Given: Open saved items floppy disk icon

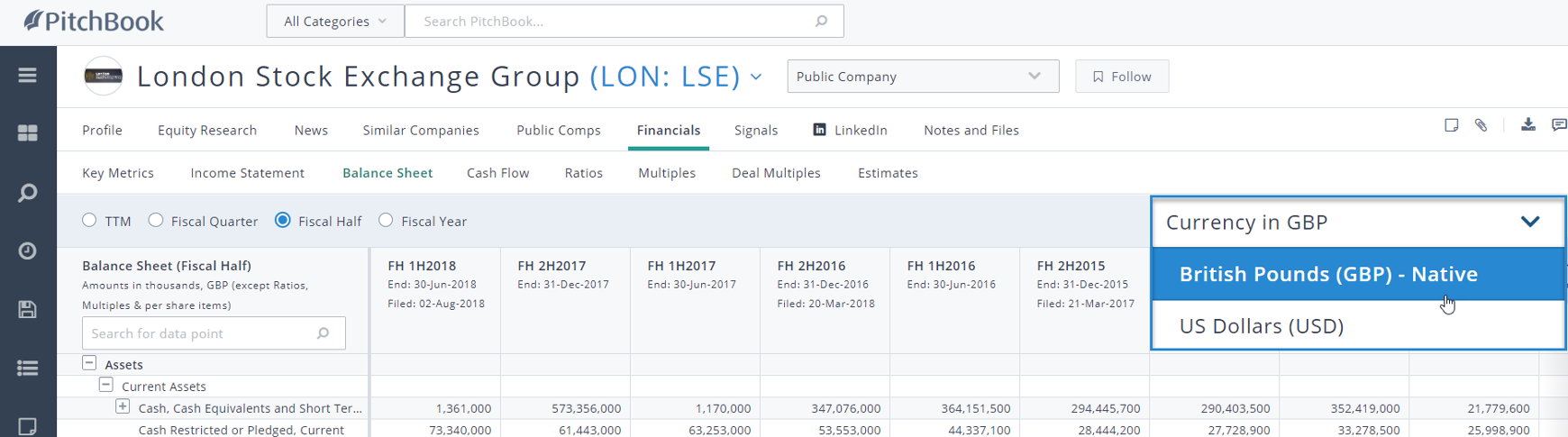Looking at the screenshot, I should [27, 309].
